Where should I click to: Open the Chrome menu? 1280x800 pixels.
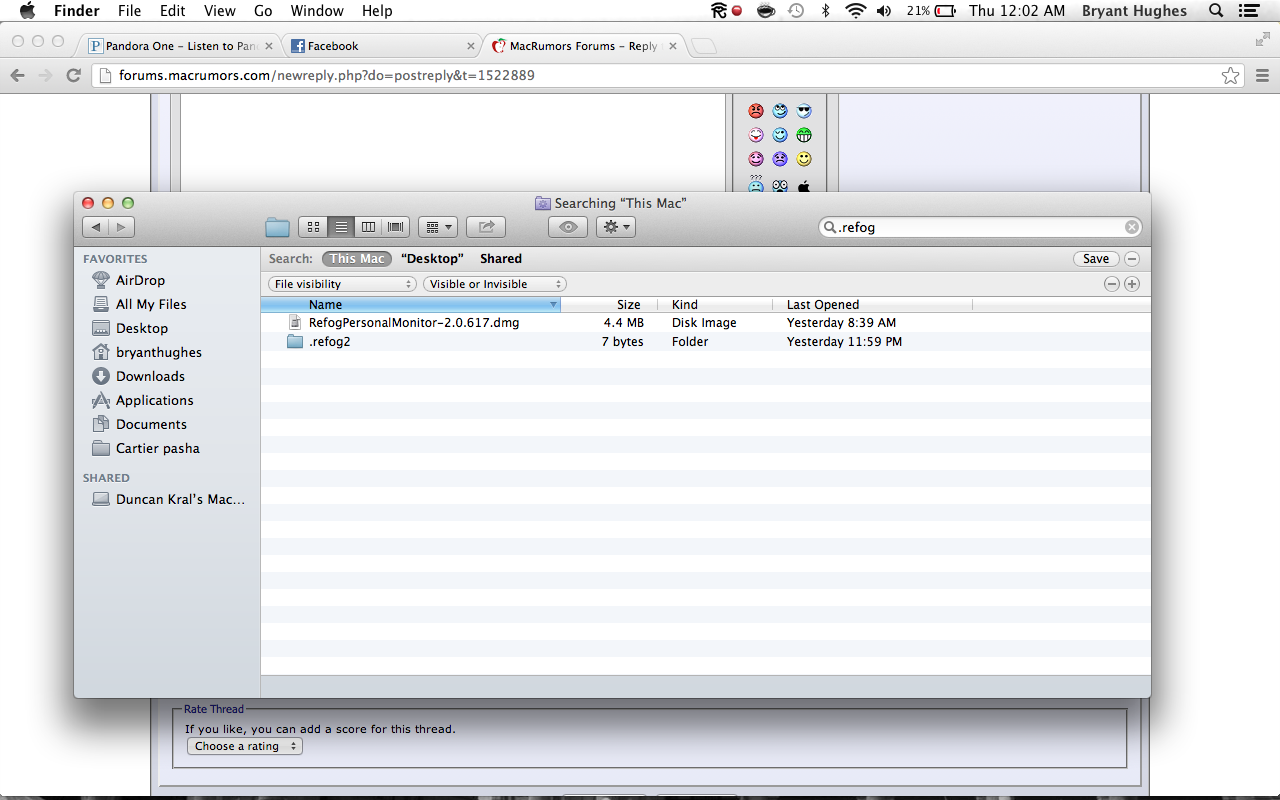[1262, 75]
